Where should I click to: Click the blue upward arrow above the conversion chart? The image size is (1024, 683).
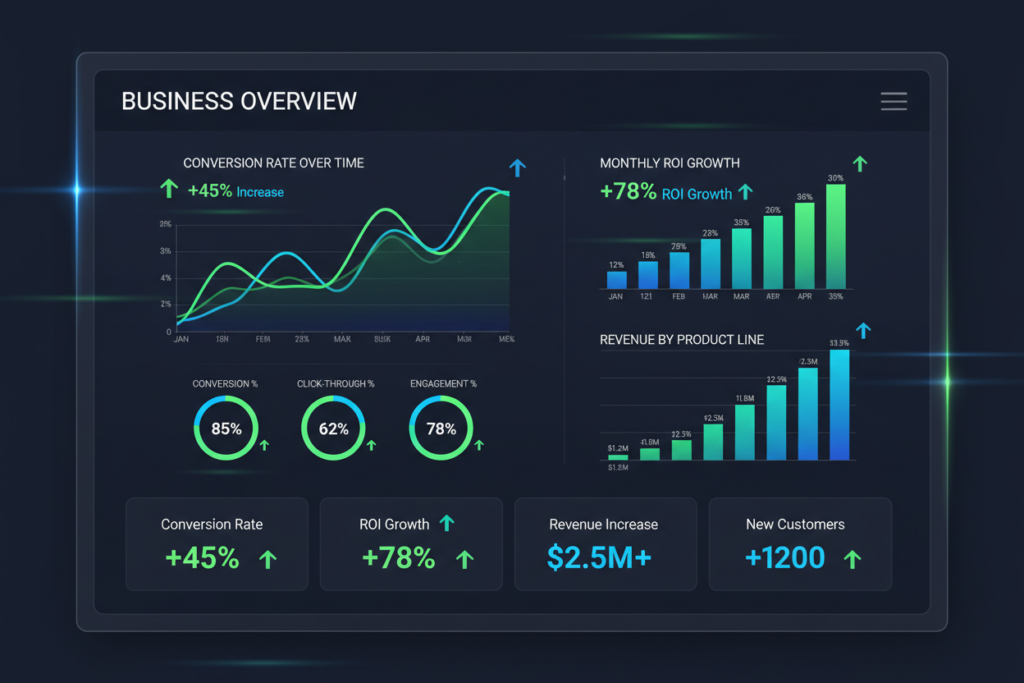pyautogui.click(x=517, y=168)
